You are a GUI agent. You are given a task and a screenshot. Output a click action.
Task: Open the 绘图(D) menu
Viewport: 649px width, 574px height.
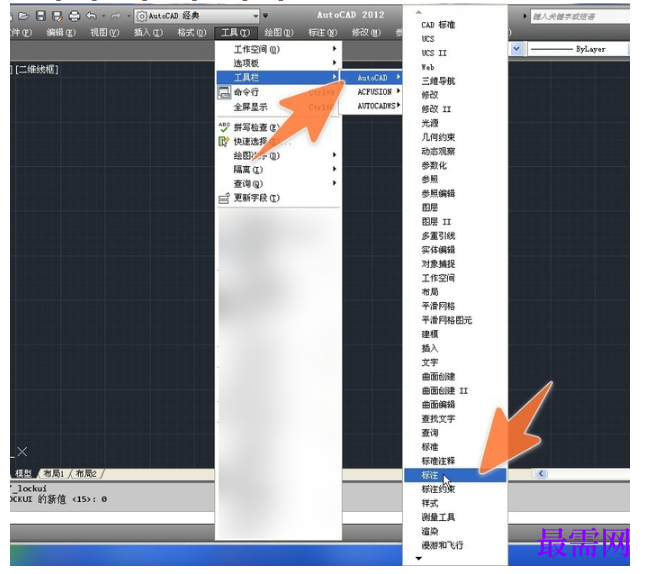pos(279,32)
